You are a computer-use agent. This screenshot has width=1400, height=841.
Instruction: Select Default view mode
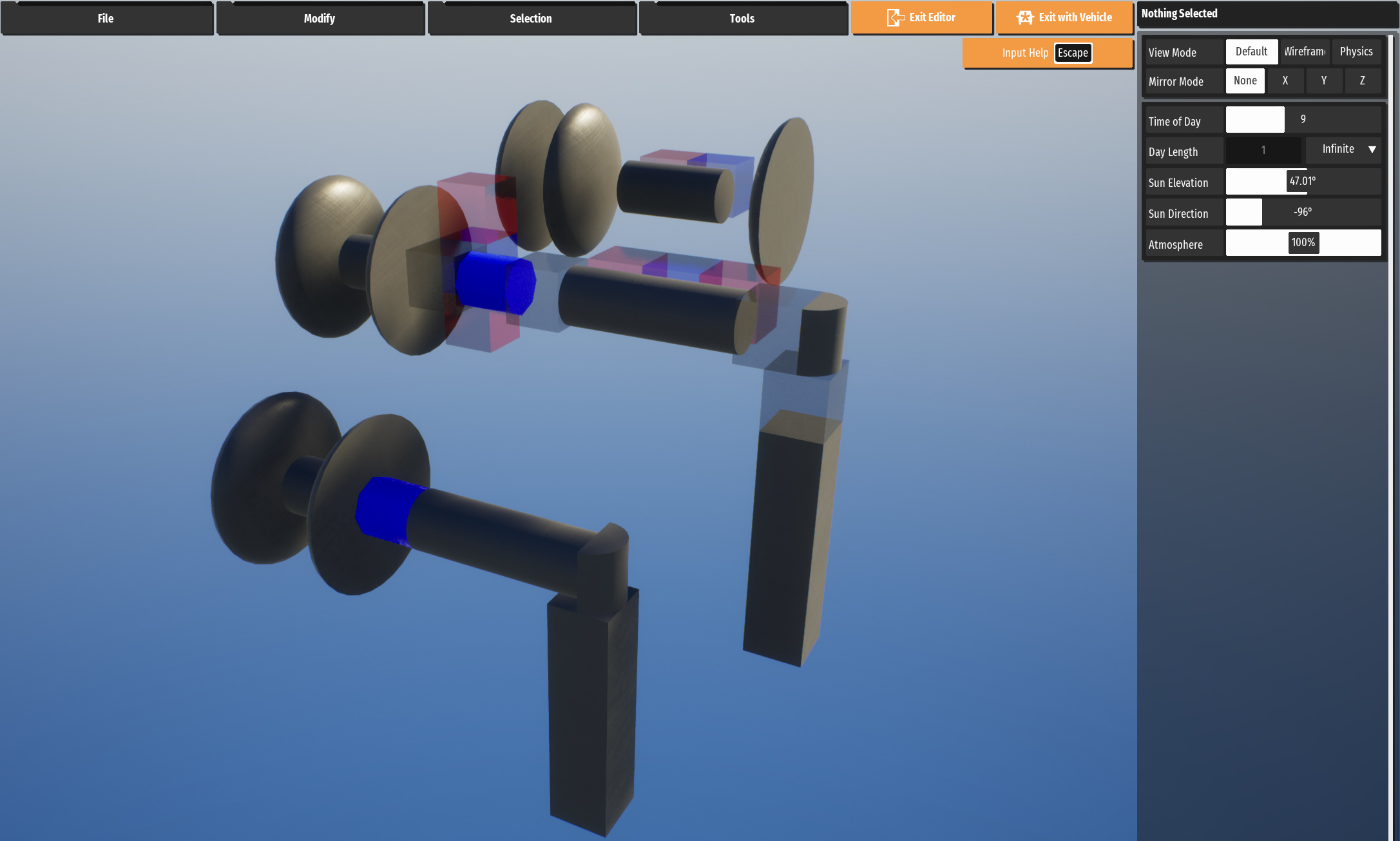click(1251, 52)
